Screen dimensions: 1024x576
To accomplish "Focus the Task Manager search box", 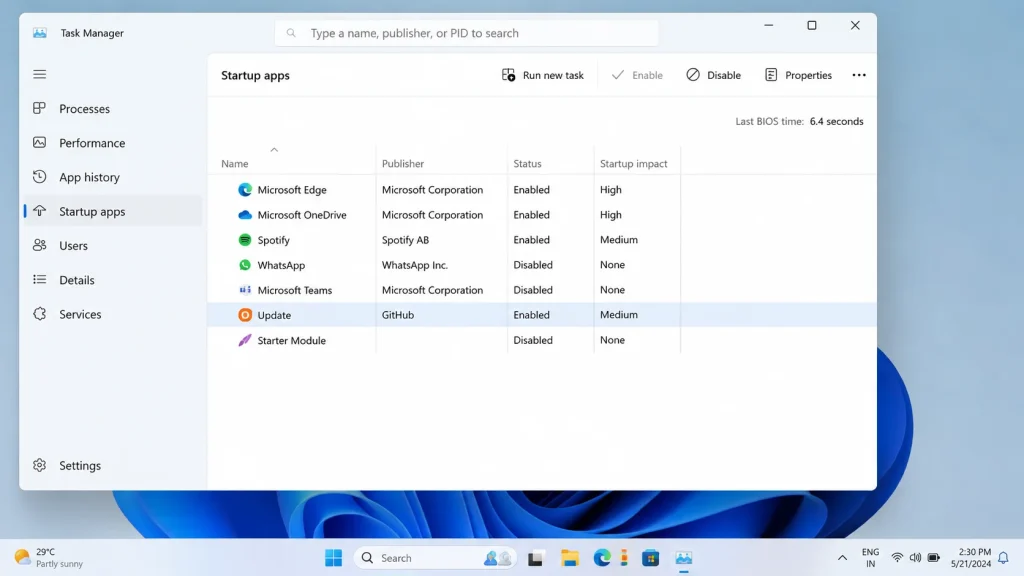I will [466, 33].
